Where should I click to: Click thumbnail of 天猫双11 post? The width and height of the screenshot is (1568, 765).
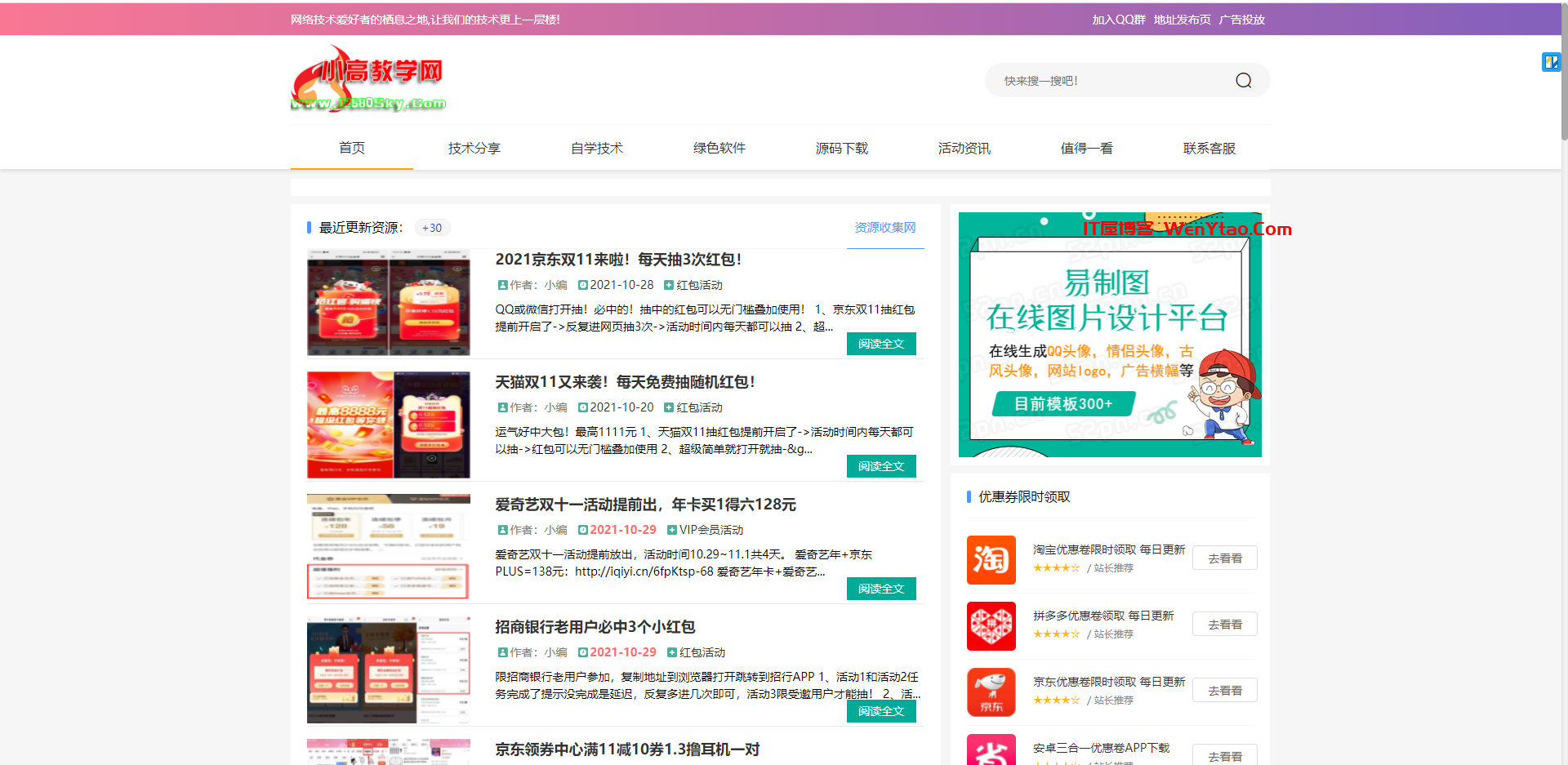point(389,425)
